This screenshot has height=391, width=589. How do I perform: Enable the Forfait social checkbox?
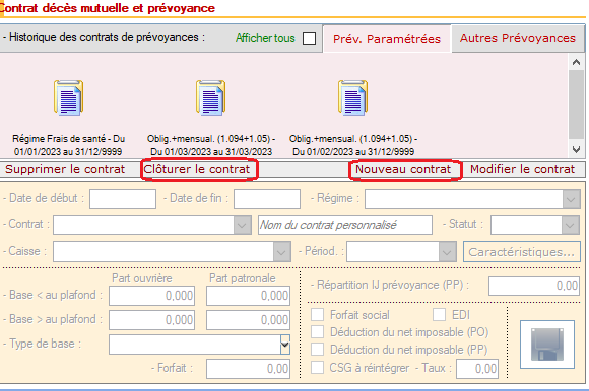click(x=317, y=314)
